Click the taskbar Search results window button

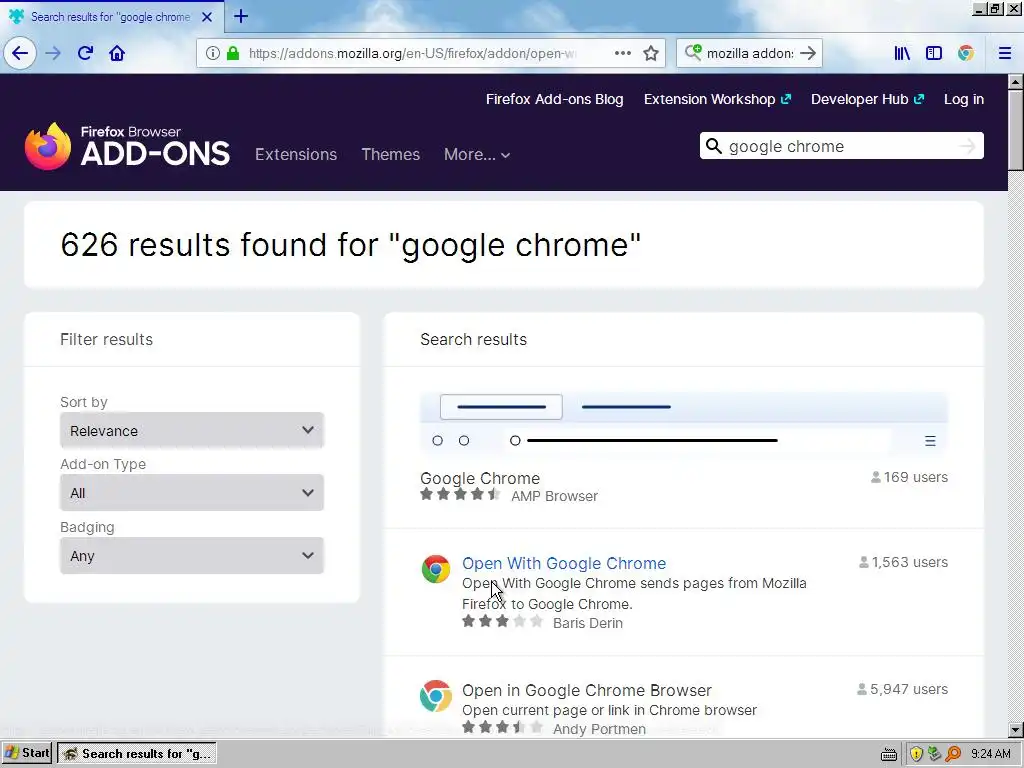[x=137, y=753]
